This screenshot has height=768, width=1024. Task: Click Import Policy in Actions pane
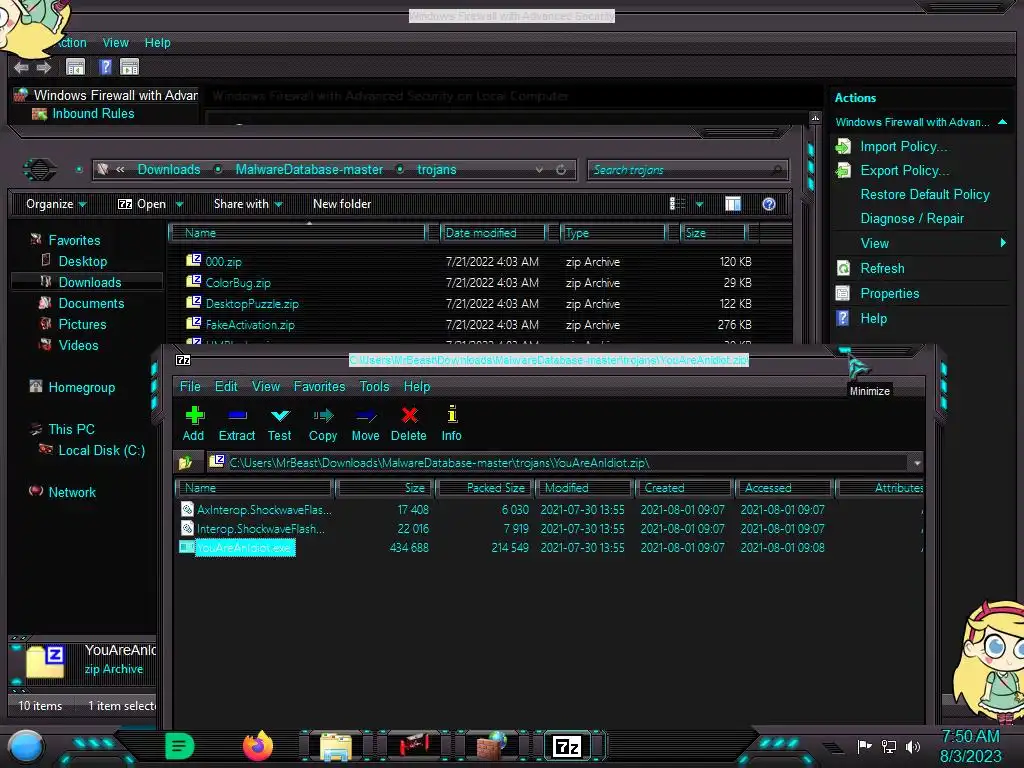point(903,146)
